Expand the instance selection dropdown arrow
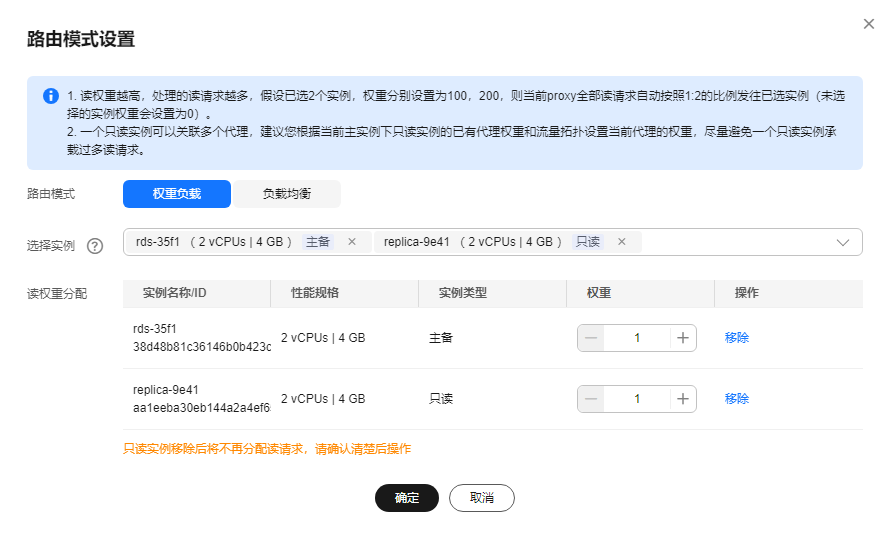 pyautogui.click(x=843, y=242)
